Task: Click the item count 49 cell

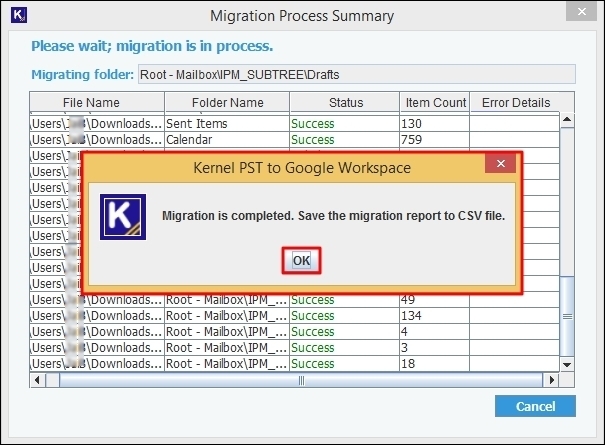Action: 434,300
